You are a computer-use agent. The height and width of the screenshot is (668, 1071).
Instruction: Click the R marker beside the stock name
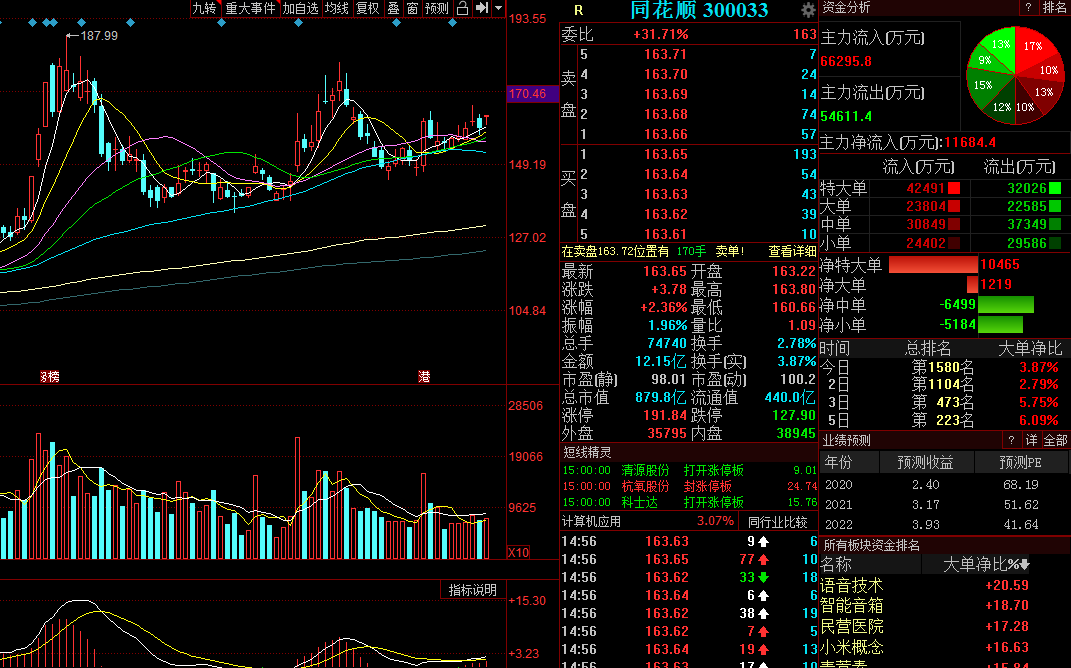point(579,10)
